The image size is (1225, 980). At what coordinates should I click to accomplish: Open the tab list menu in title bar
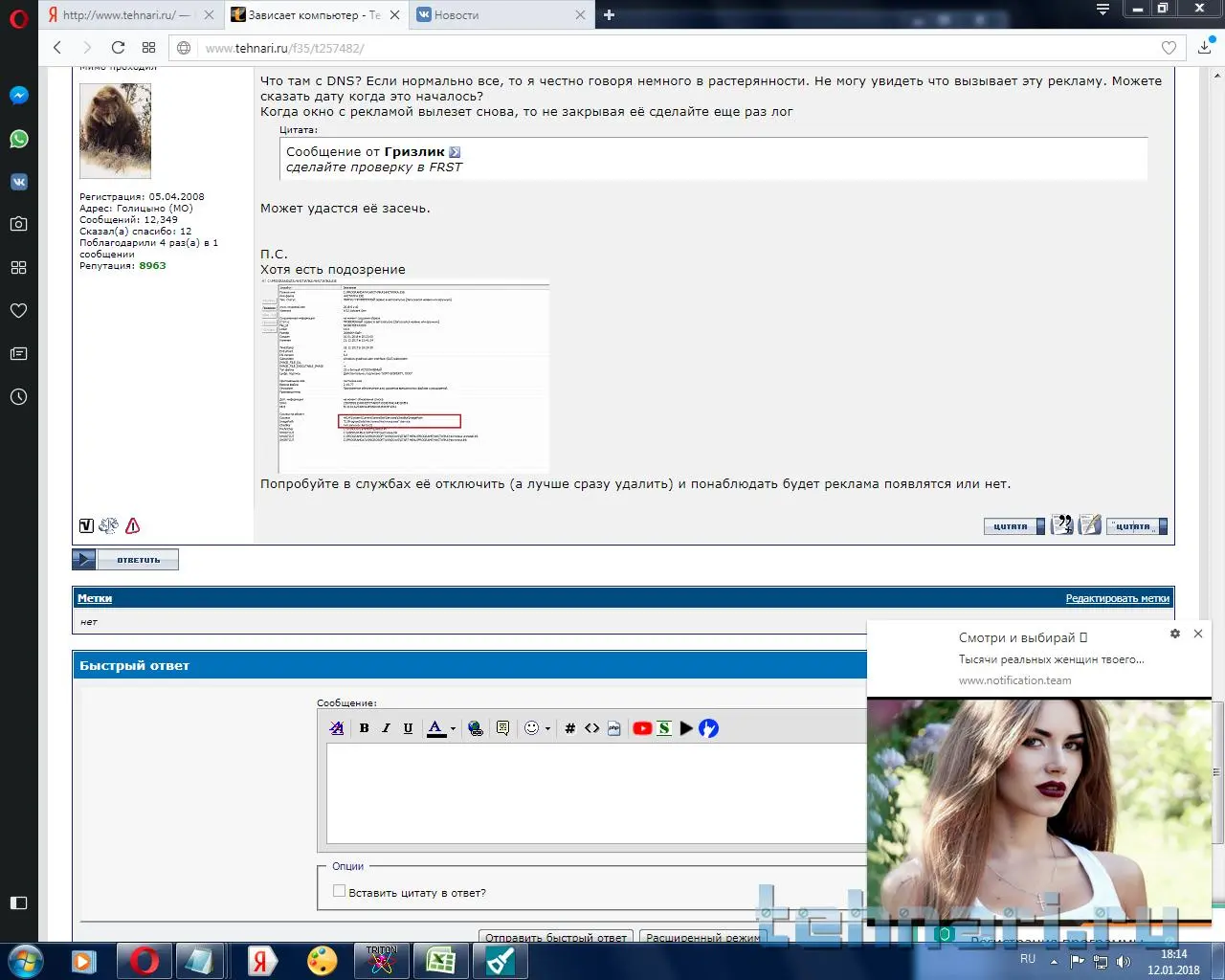[x=1102, y=10]
